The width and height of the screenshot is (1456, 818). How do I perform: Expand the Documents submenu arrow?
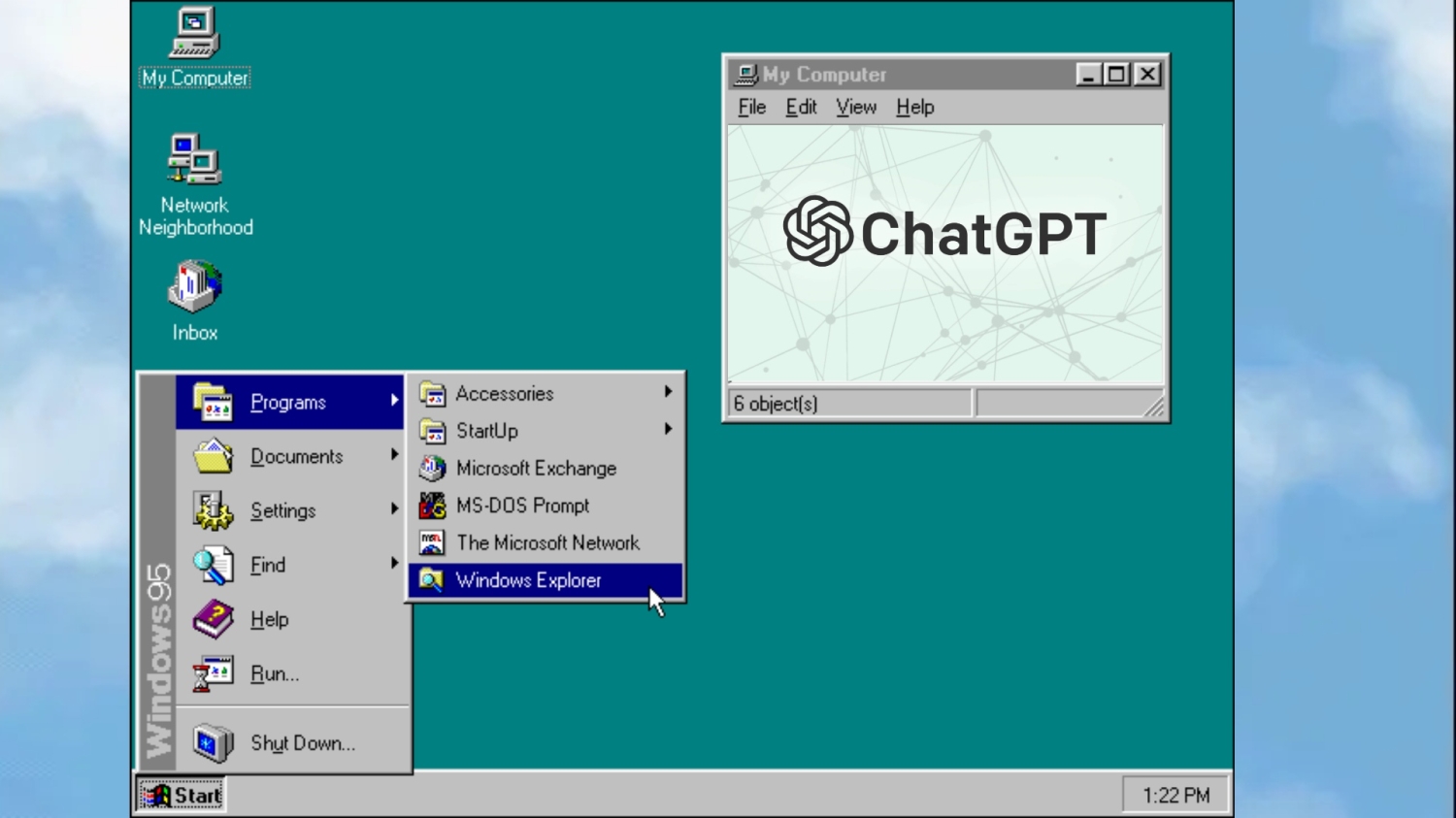(x=394, y=454)
